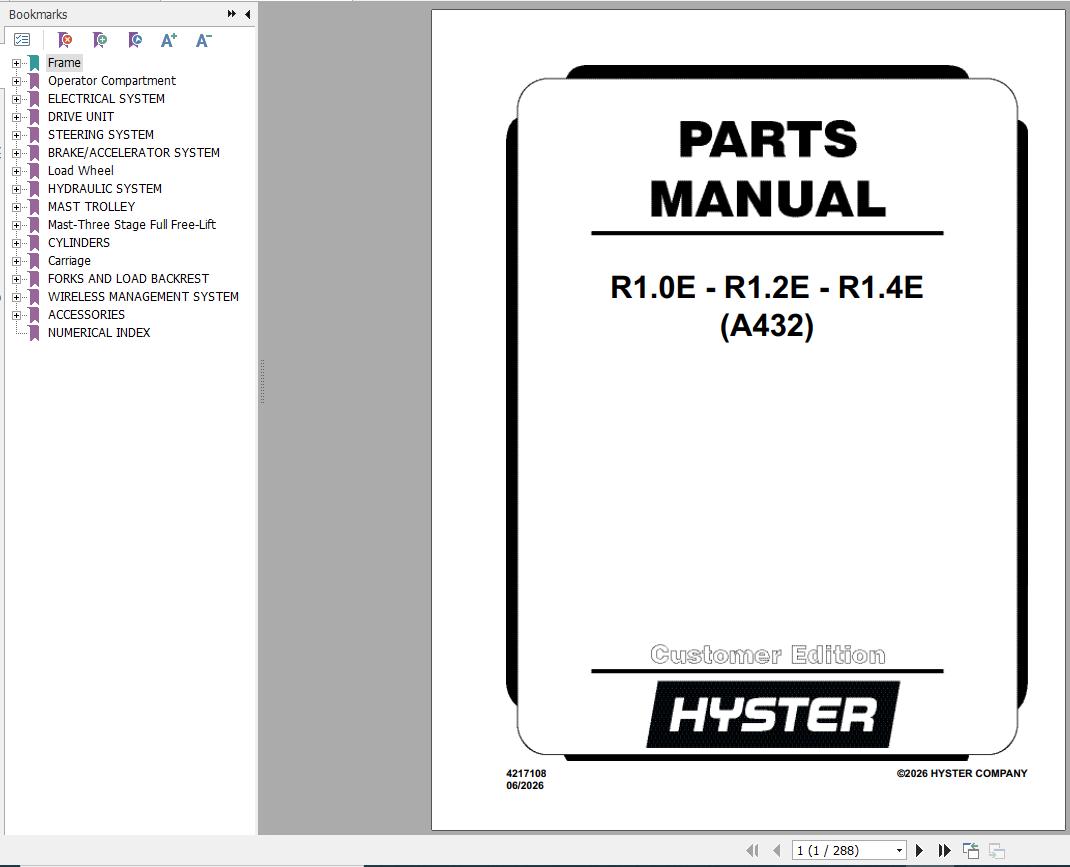Screen dimensions: 1070x867
Task: Open the Mast-Three Stage Full Free-Lift bookmark
Action: click(132, 224)
